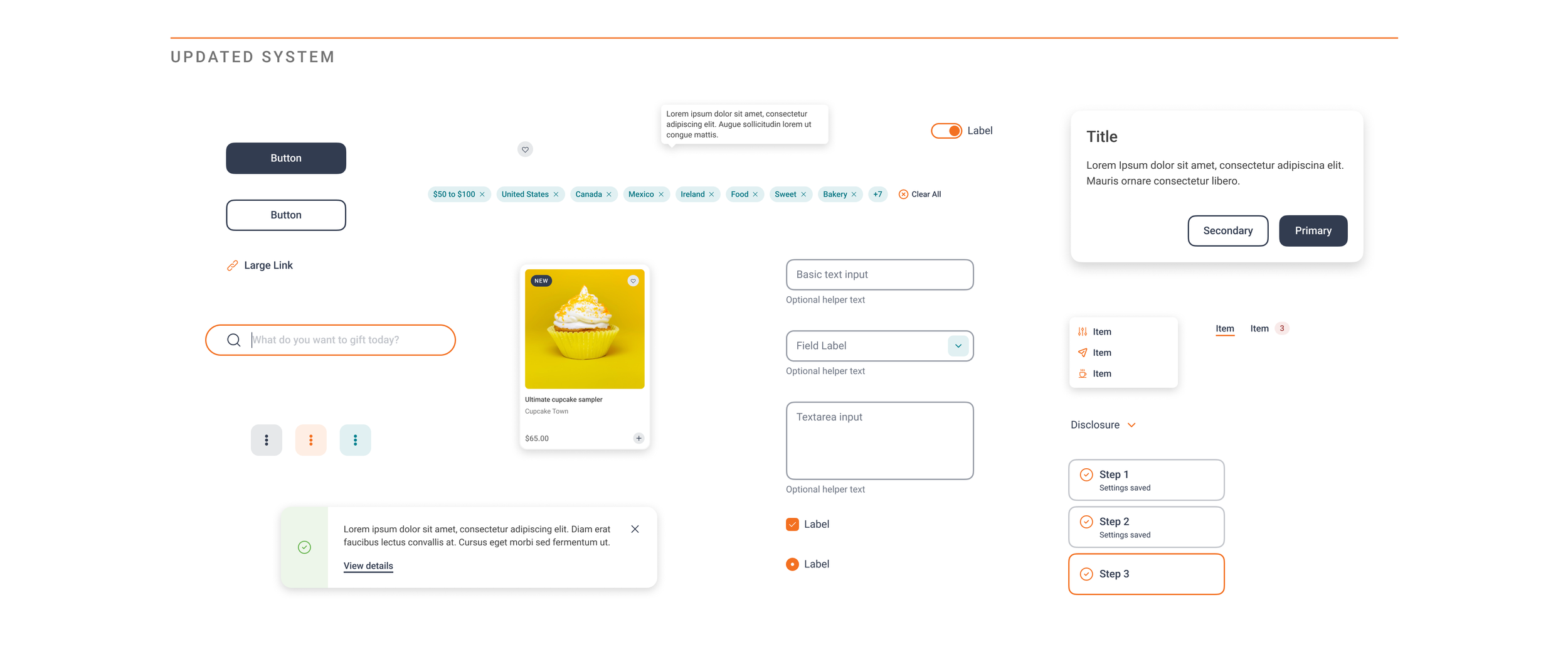Screen dimensions: 1568x654
Task: Select Step 1 Settings saved card
Action: click(1146, 480)
